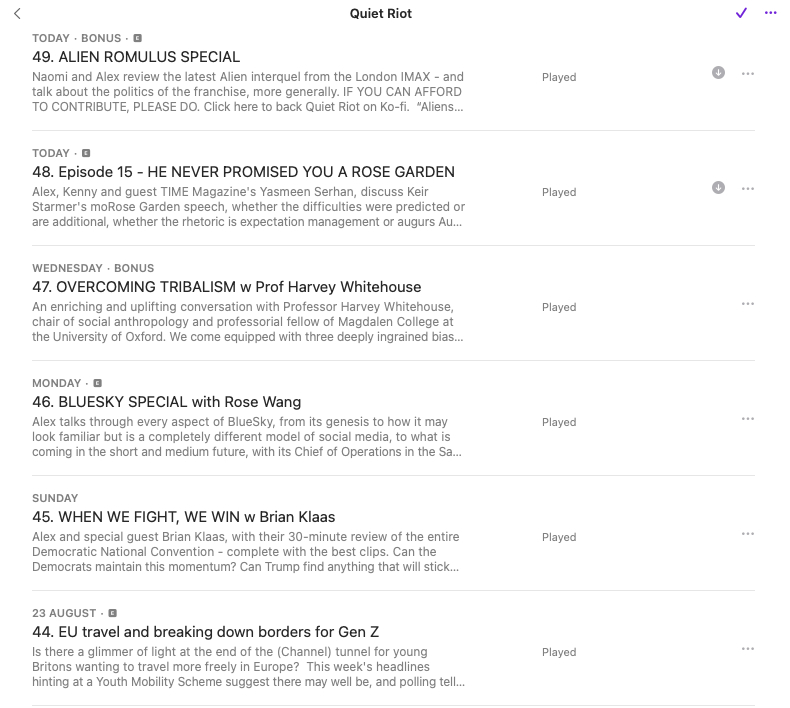790x708 pixels.
Task: Click the Played status of BlueSky Special
Action: (559, 422)
